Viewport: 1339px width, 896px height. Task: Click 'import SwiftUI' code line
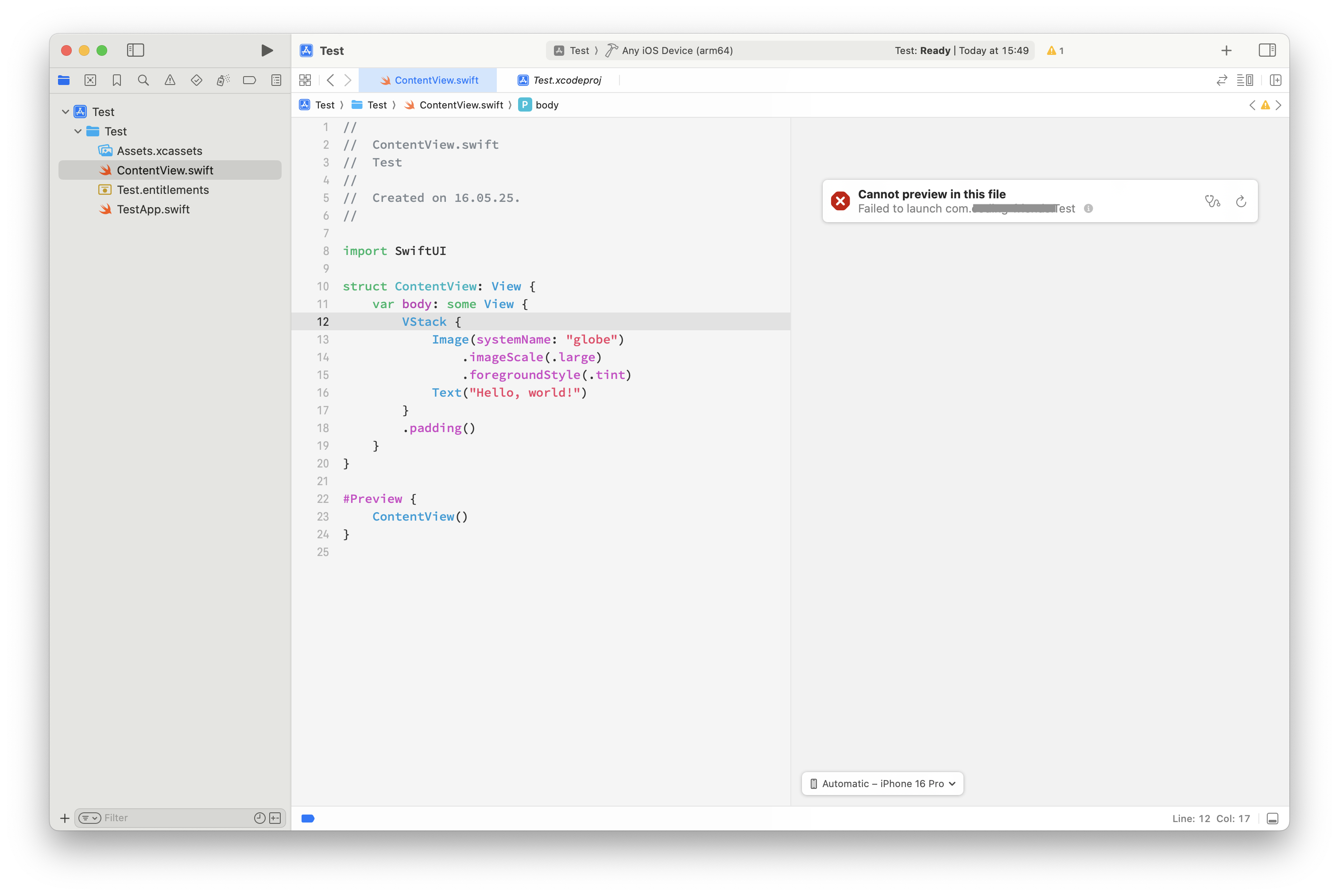coord(395,251)
